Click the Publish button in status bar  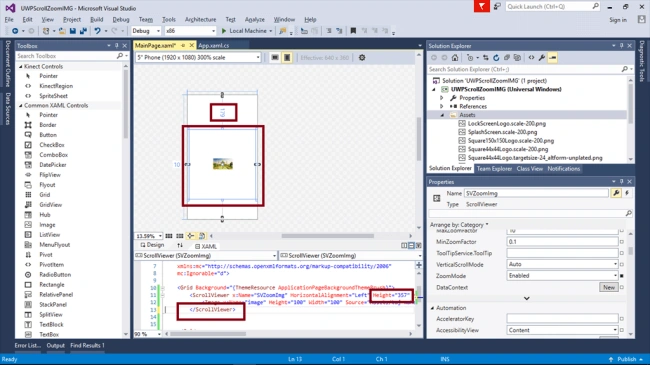(627, 359)
